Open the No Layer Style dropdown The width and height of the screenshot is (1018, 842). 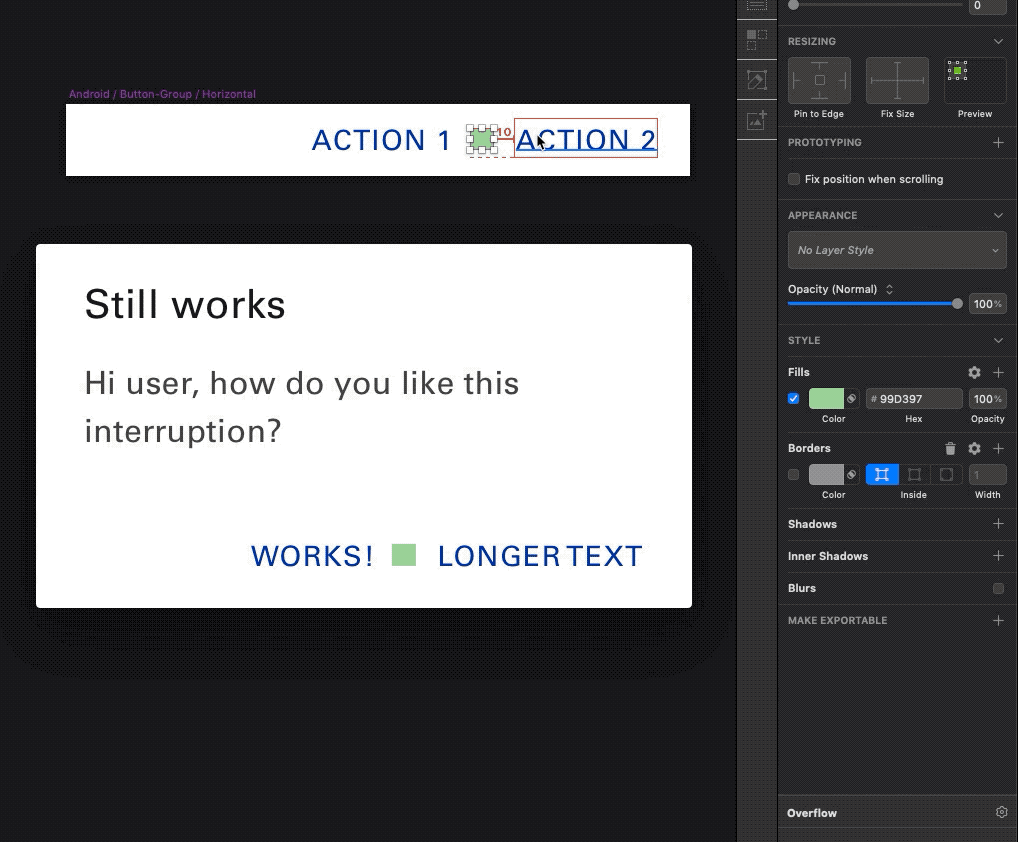pyautogui.click(x=897, y=250)
